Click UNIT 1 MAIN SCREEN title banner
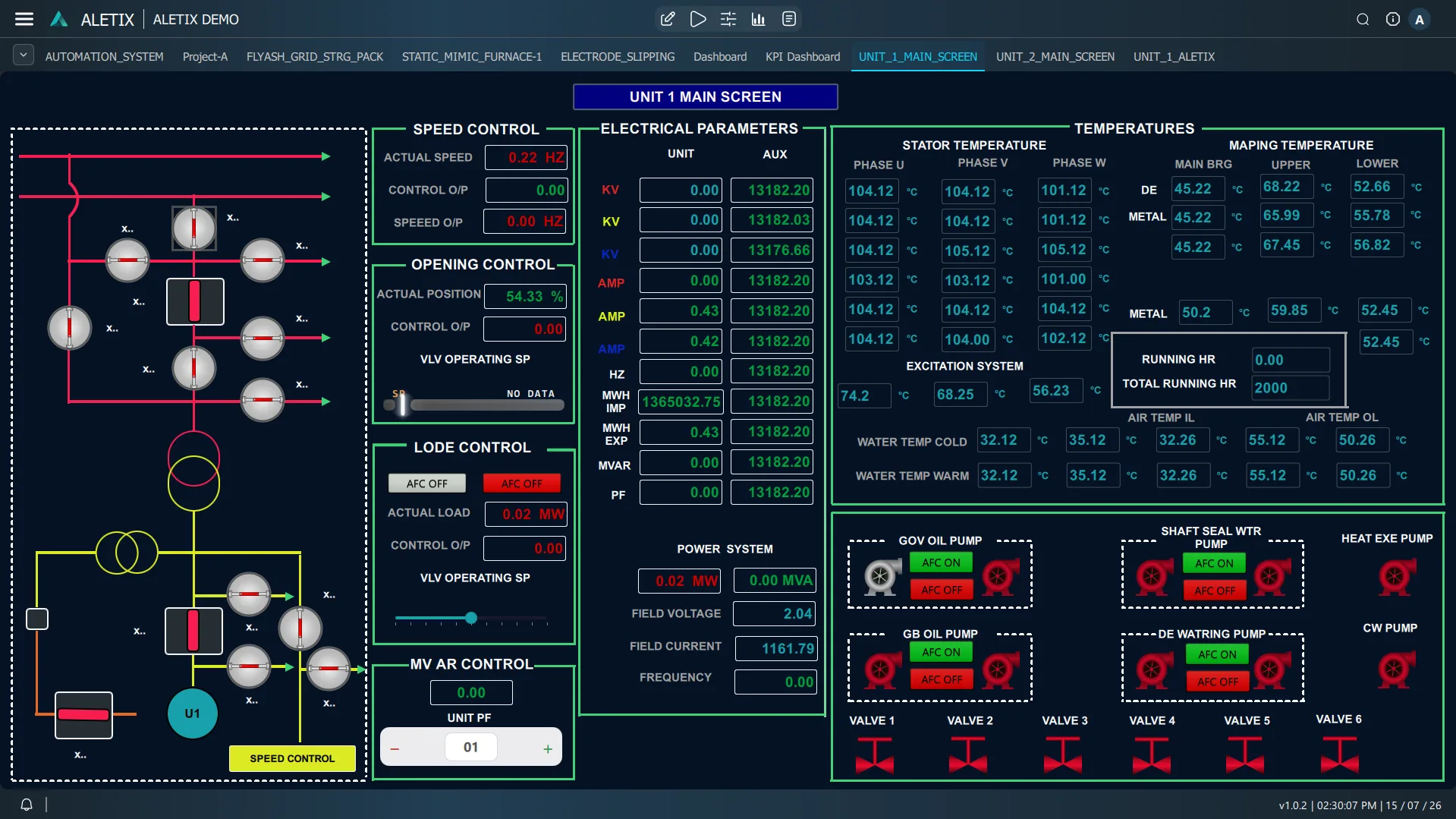This screenshot has width=1456, height=819. tap(706, 97)
